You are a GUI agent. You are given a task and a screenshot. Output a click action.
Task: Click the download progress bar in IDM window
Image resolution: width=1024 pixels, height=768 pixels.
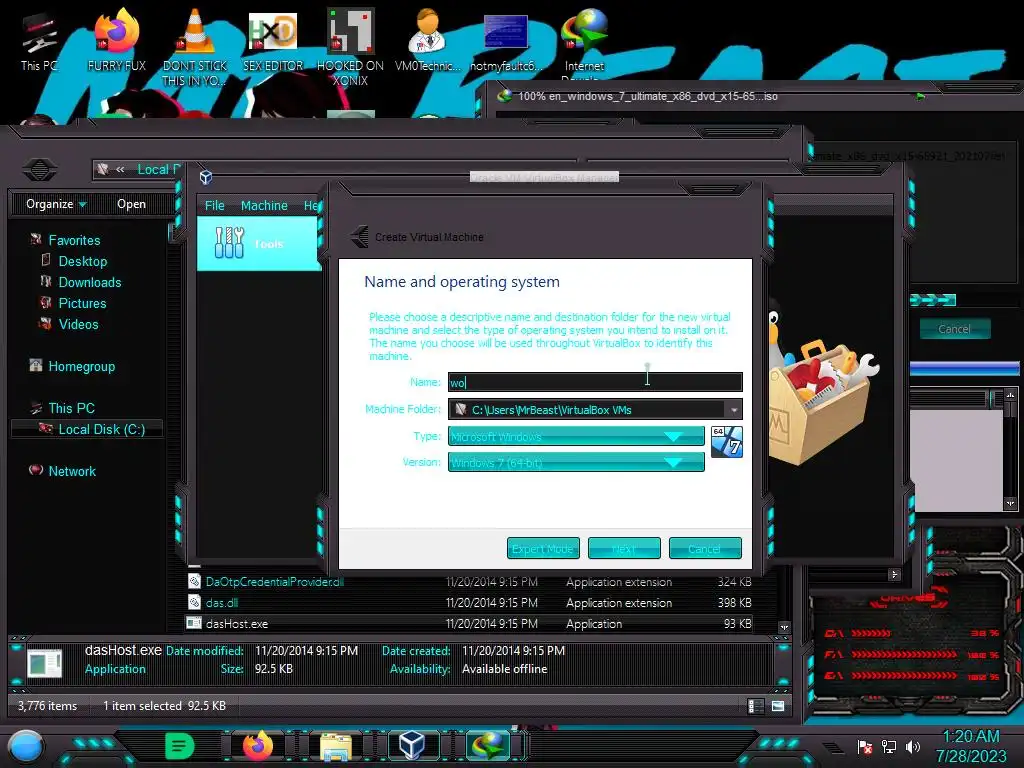tap(933, 300)
